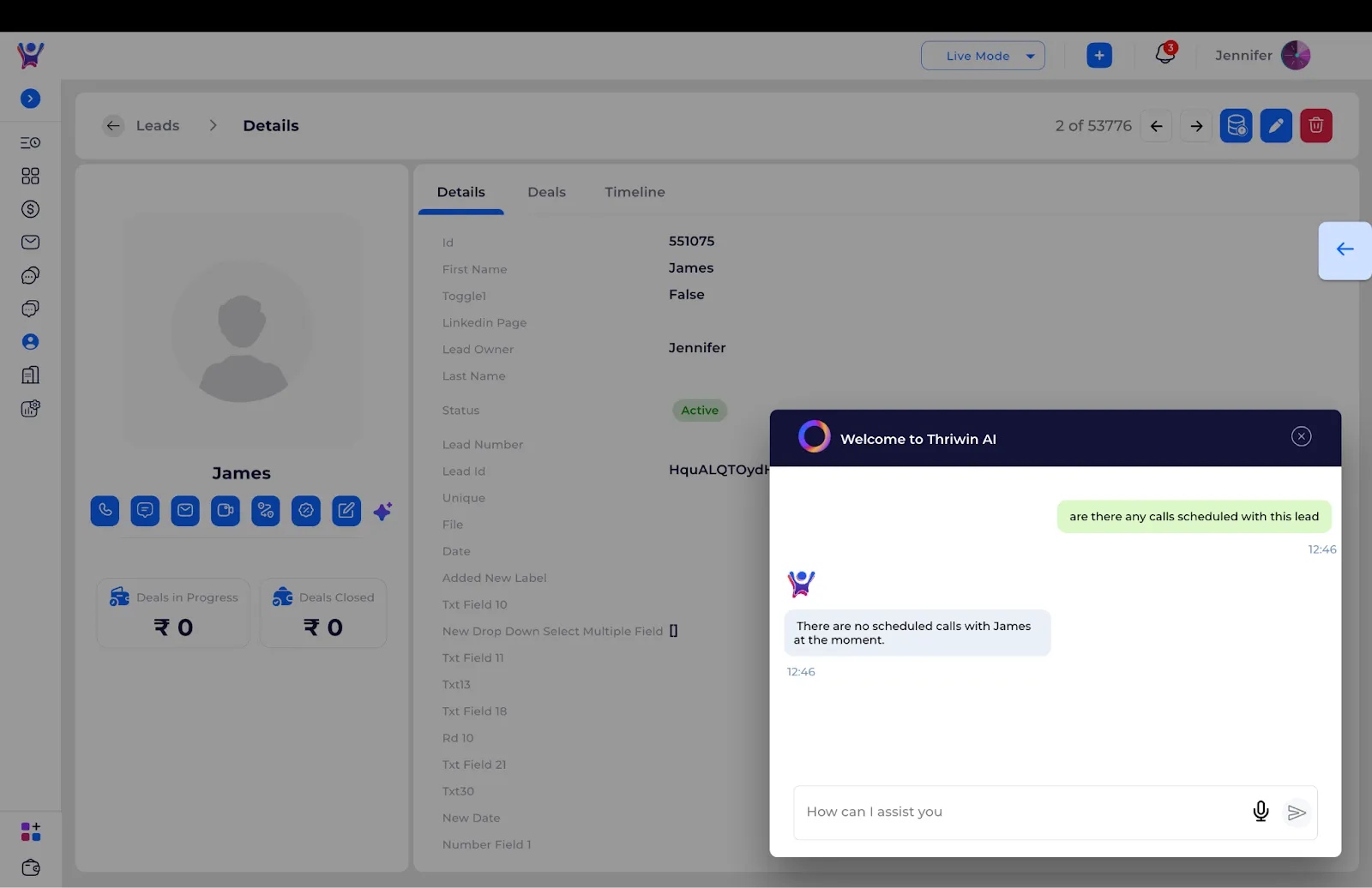Activate the microphone voice input in chat

[x=1261, y=812]
